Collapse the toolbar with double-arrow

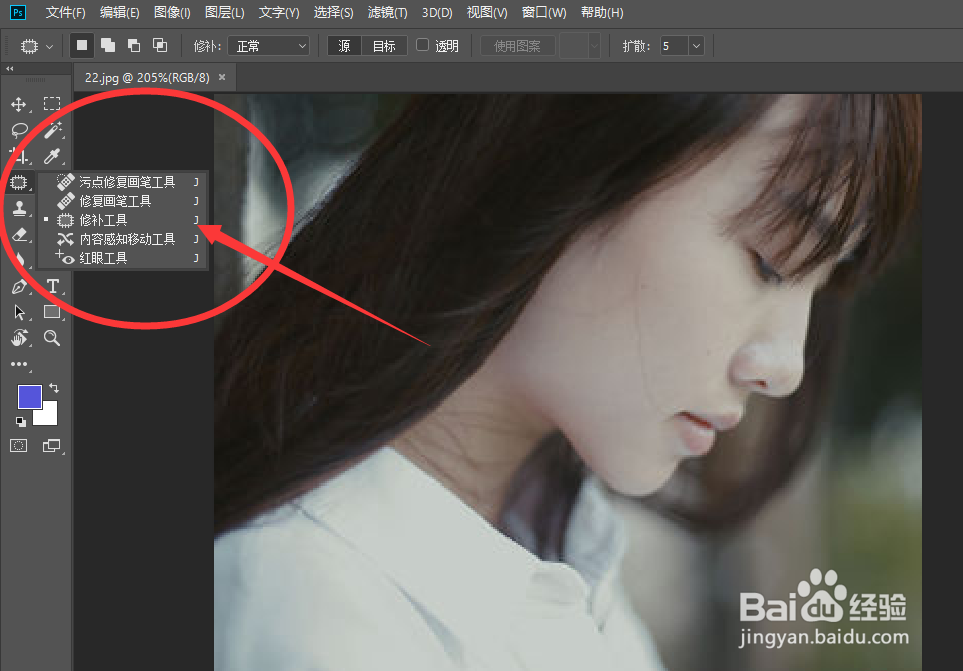point(9,69)
